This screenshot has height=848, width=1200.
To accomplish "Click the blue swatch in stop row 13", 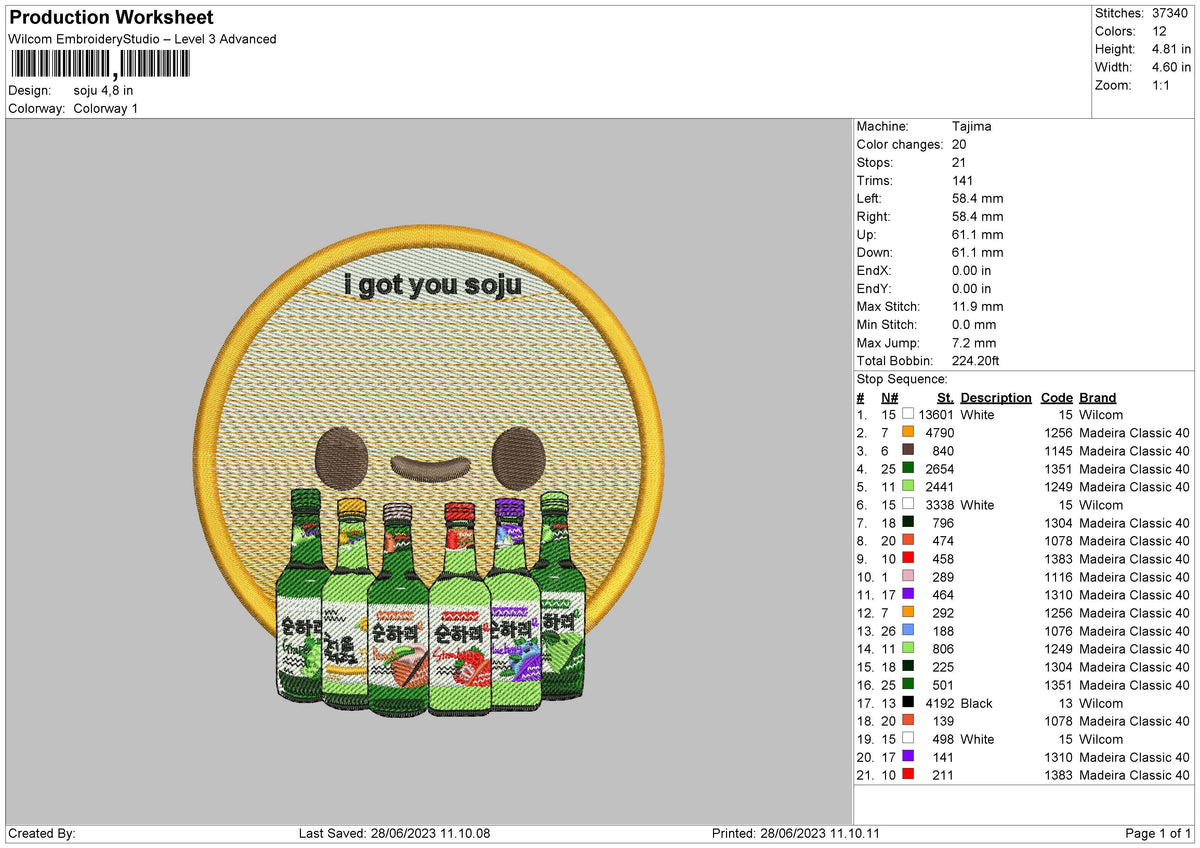I will point(908,630).
